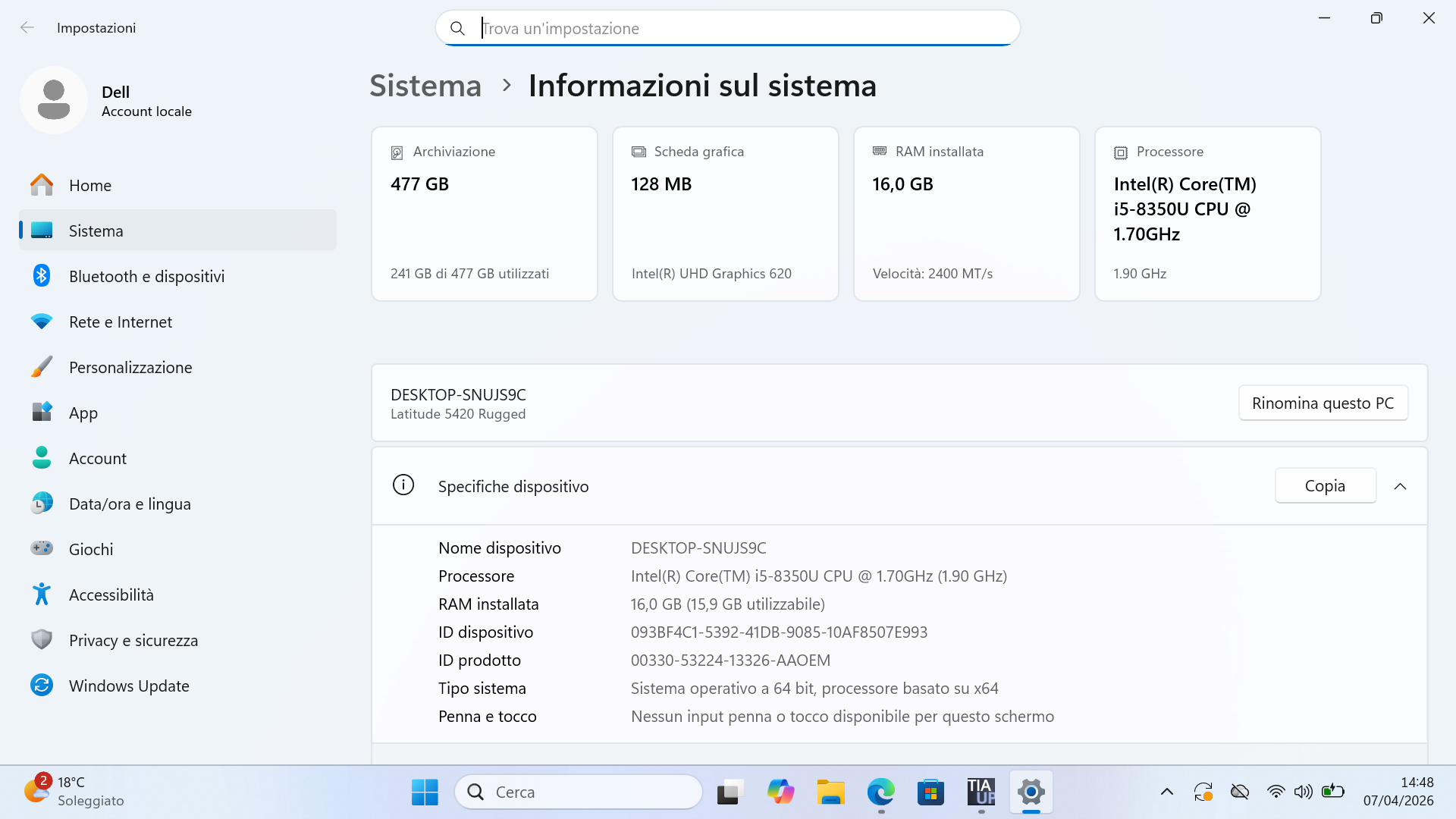
Task: Collapse the Specifiche dispositivo section
Action: coord(1400,486)
